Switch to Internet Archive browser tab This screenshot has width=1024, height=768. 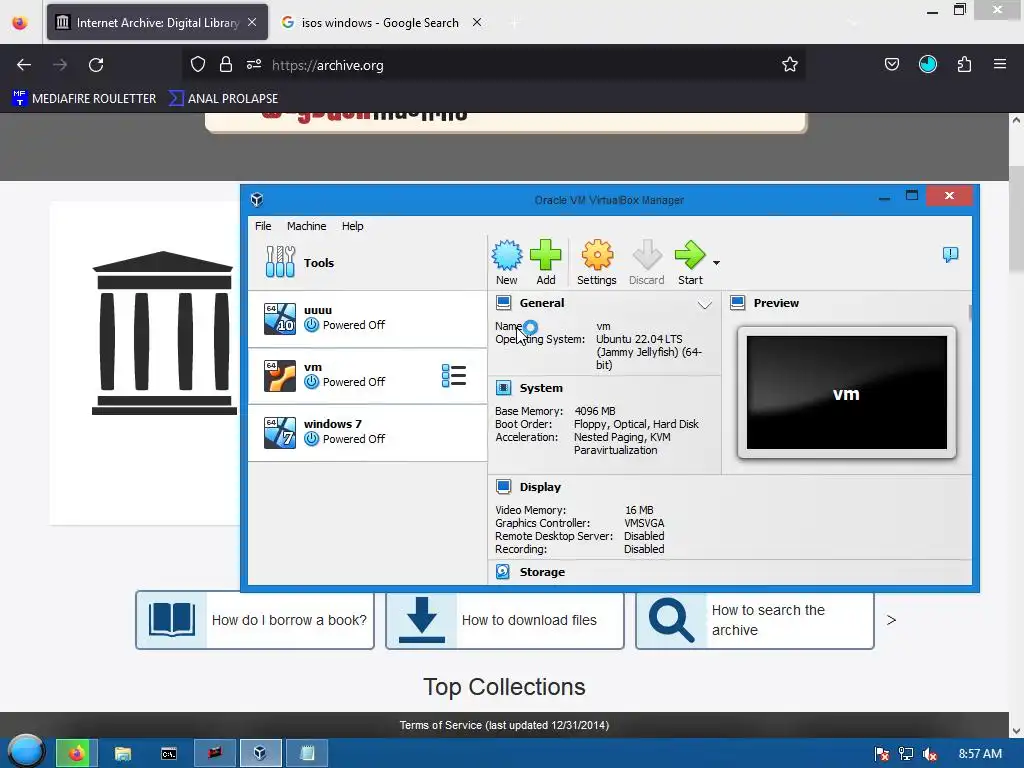coord(157,22)
